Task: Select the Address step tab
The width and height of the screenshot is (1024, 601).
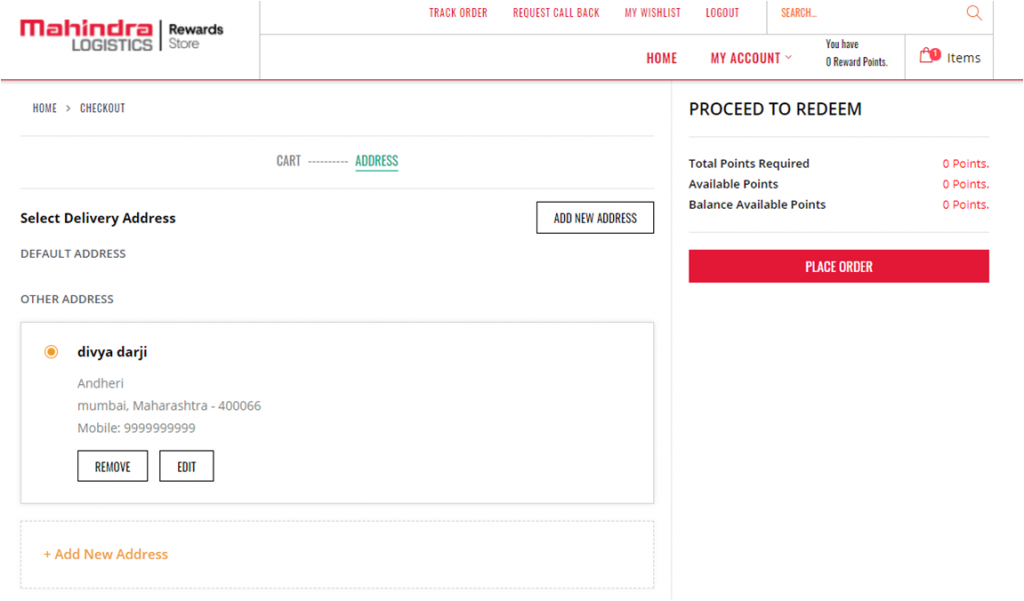Action: (376, 161)
